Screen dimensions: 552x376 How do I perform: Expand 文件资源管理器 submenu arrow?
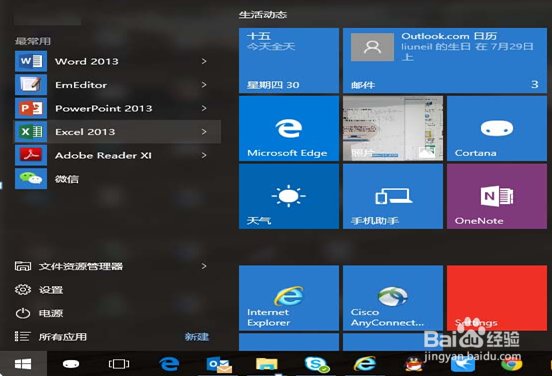[x=204, y=266]
